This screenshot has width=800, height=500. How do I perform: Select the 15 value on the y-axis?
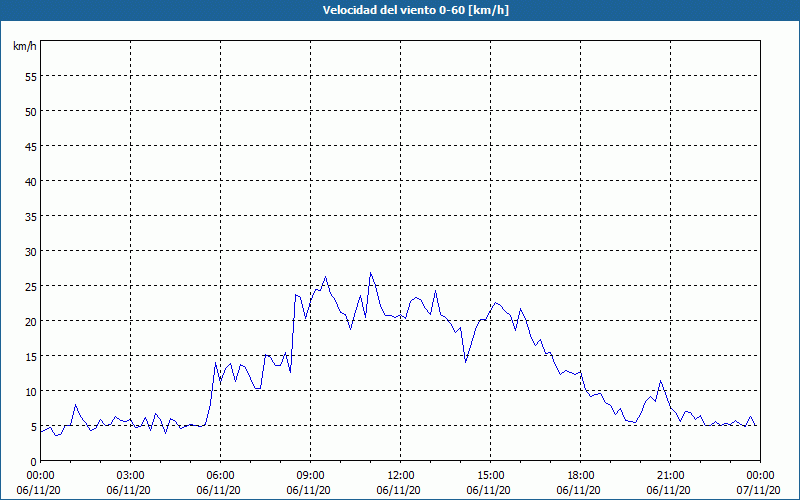31,356
